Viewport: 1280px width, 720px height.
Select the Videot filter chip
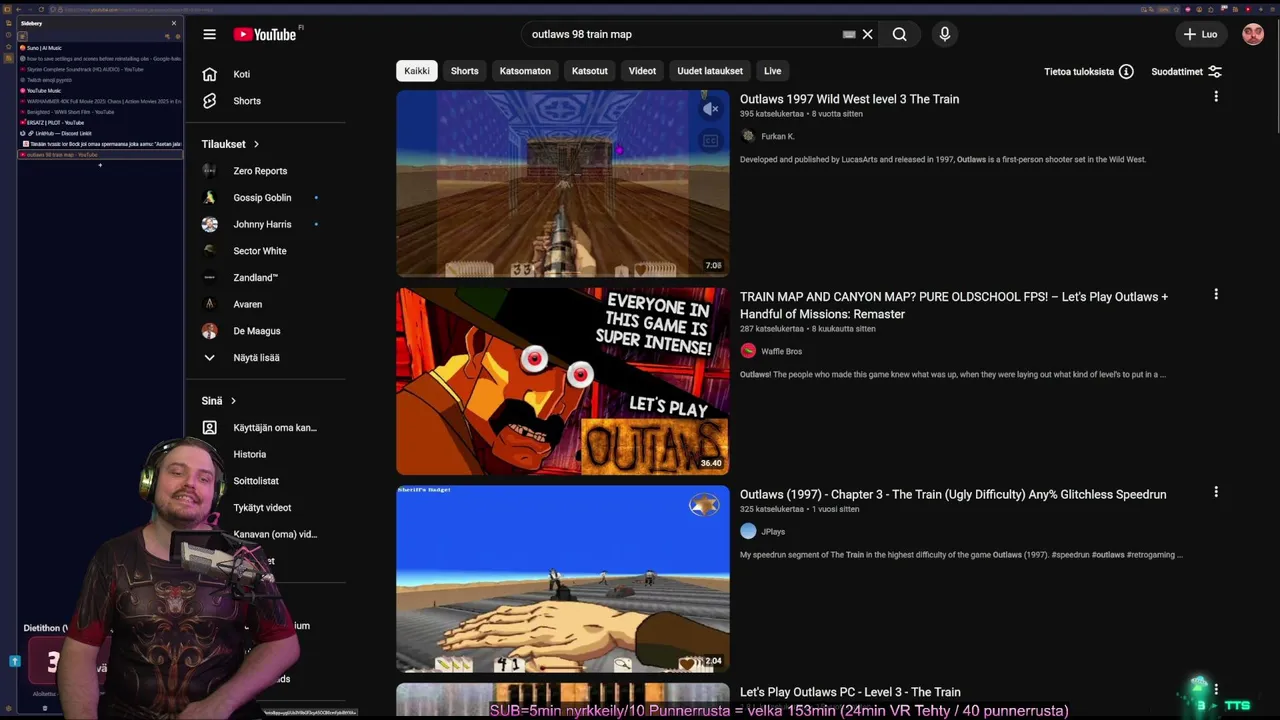[x=642, y=71]
